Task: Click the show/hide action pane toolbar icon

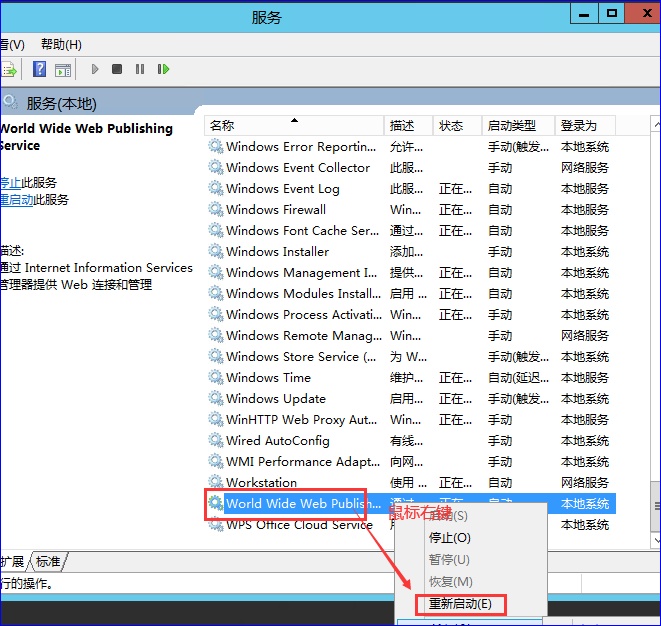Action: tap(63, 70)
